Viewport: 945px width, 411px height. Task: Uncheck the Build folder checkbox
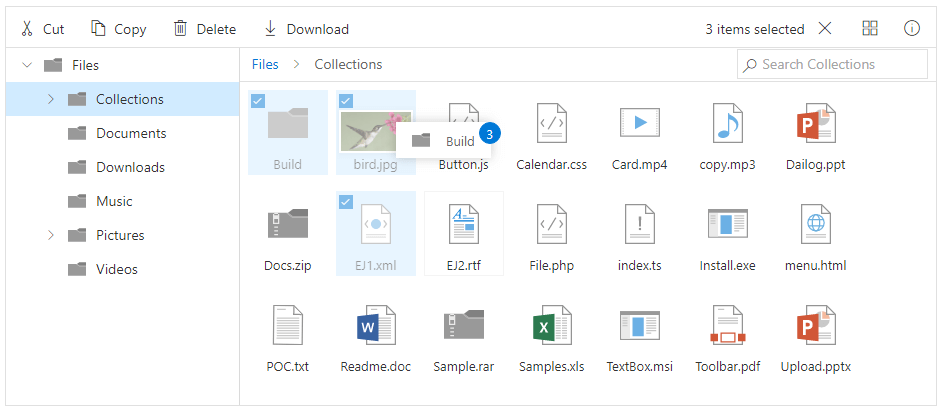[258, 100]
